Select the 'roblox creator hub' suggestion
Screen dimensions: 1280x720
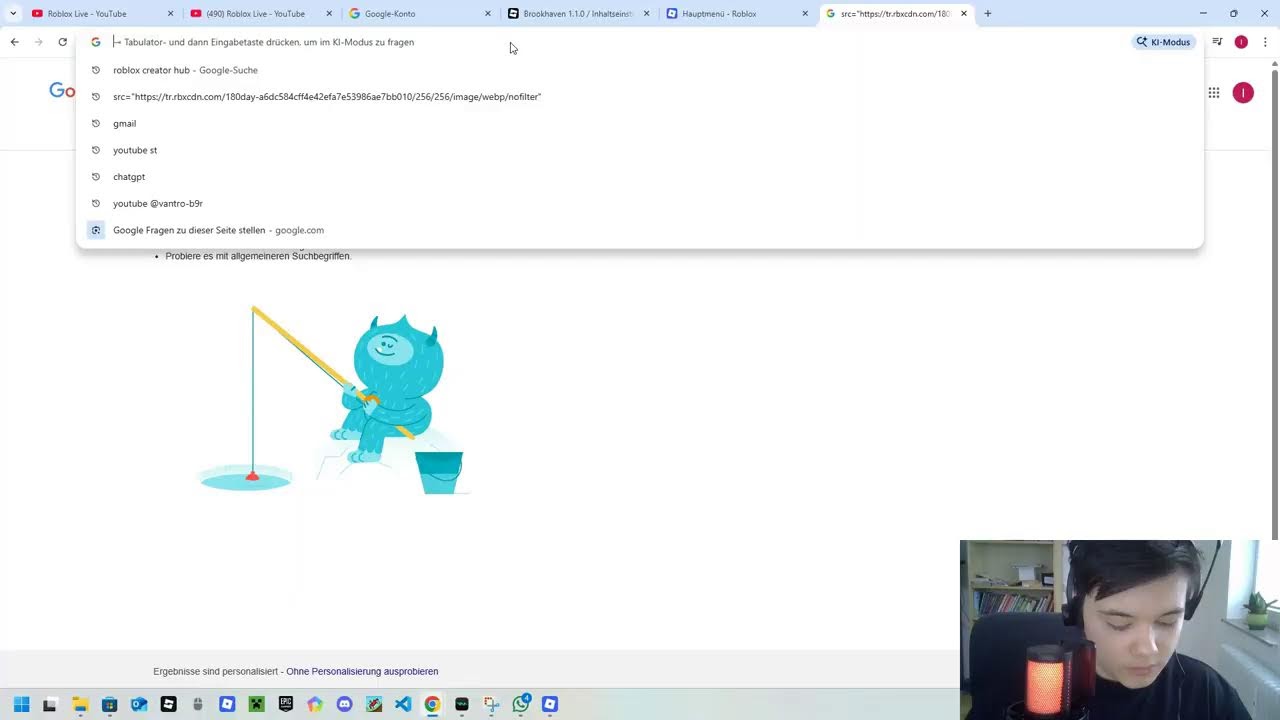click(x=640, y=70)
